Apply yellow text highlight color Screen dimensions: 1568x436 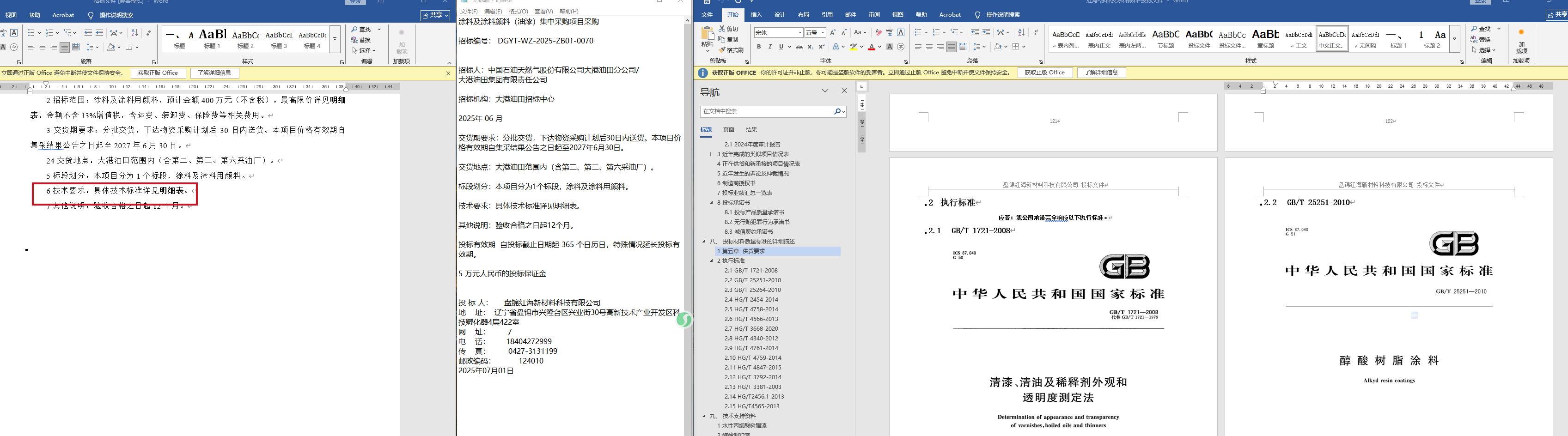[x=854, y=47]
